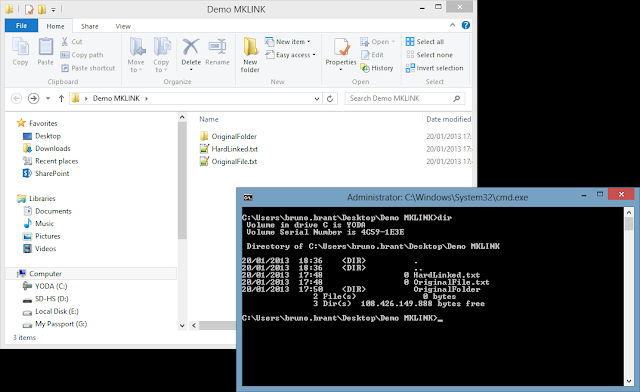Select Libraries in navigation pane

tap(42, 198)
